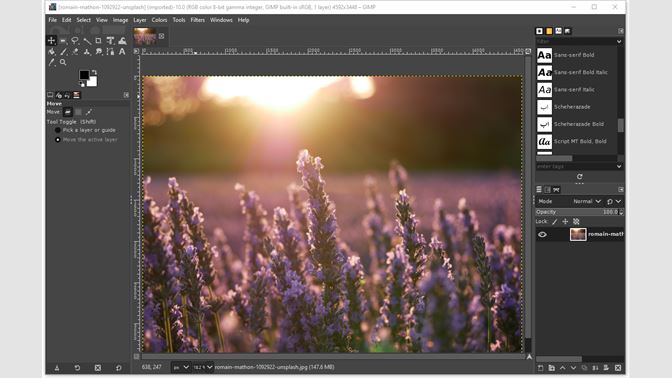Reset colors to default black and white
Screen dimensions: 672x378
[82, 84]
